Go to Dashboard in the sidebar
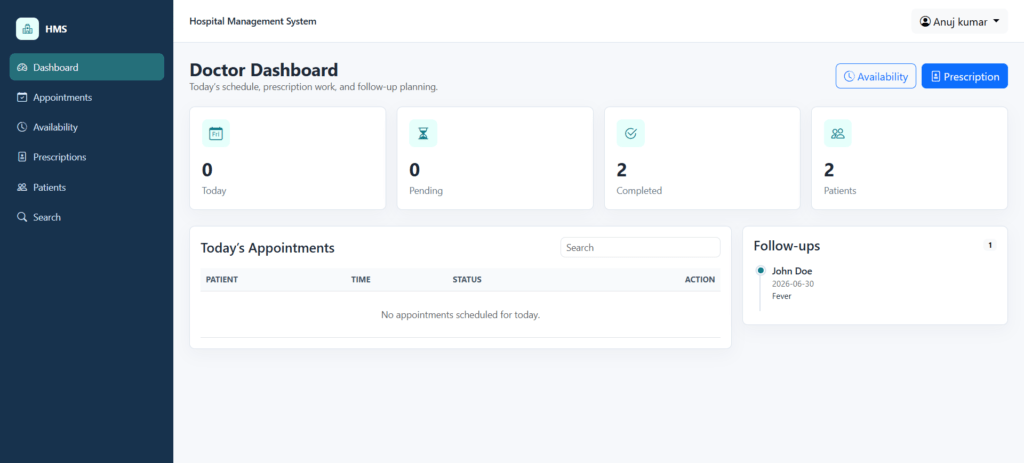This screenshot has width=1024, height=463. 87,67
